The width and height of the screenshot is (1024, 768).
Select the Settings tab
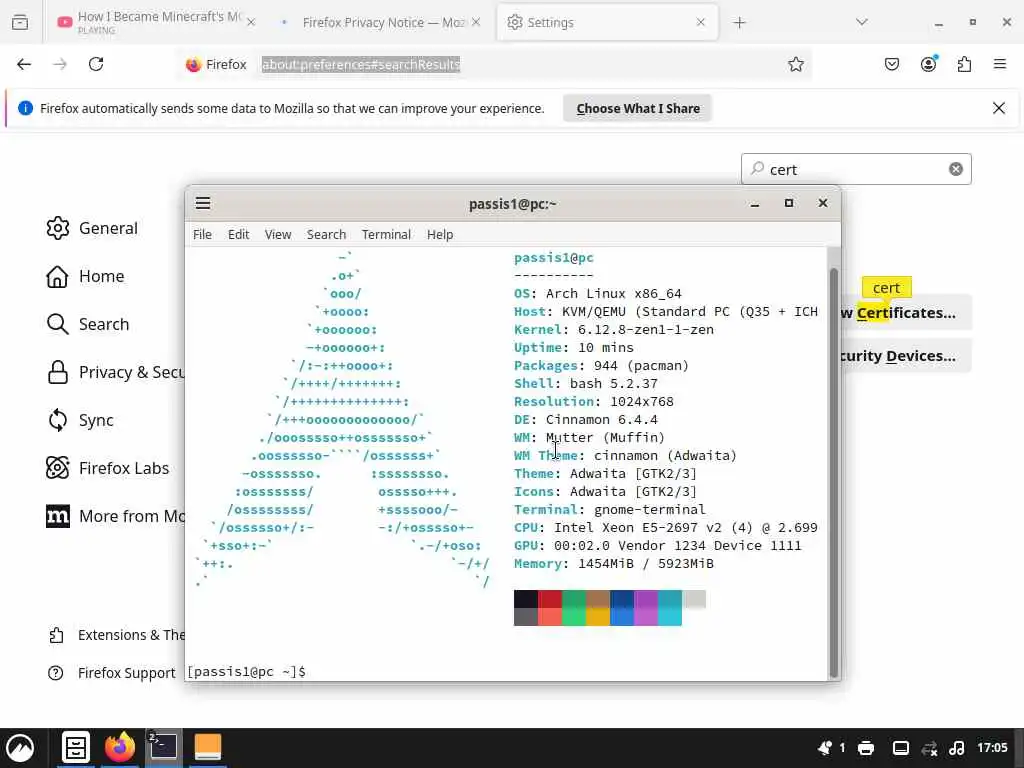pos(607,22)
